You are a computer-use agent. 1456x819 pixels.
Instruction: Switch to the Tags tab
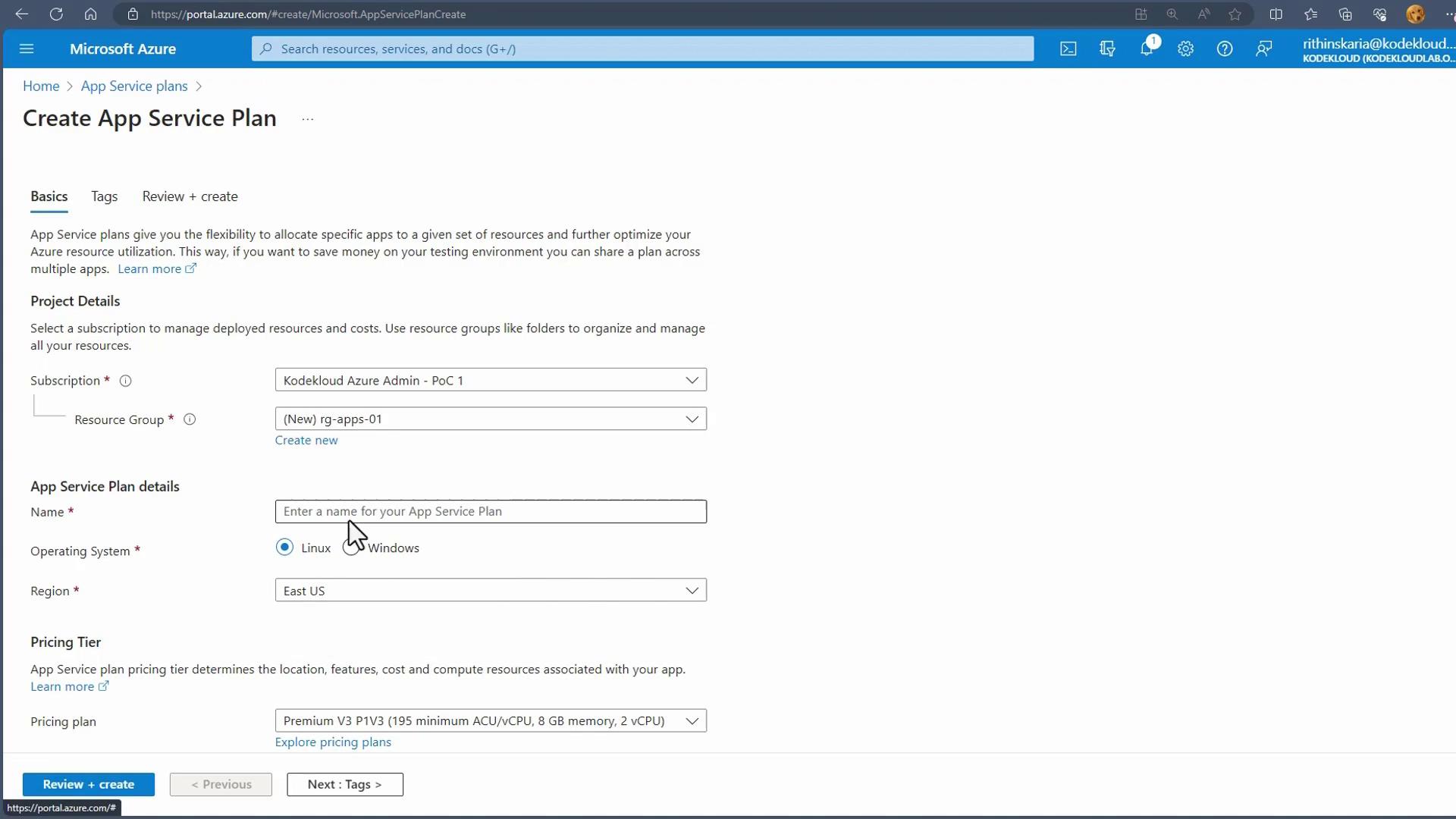click(x=104, y=196)
